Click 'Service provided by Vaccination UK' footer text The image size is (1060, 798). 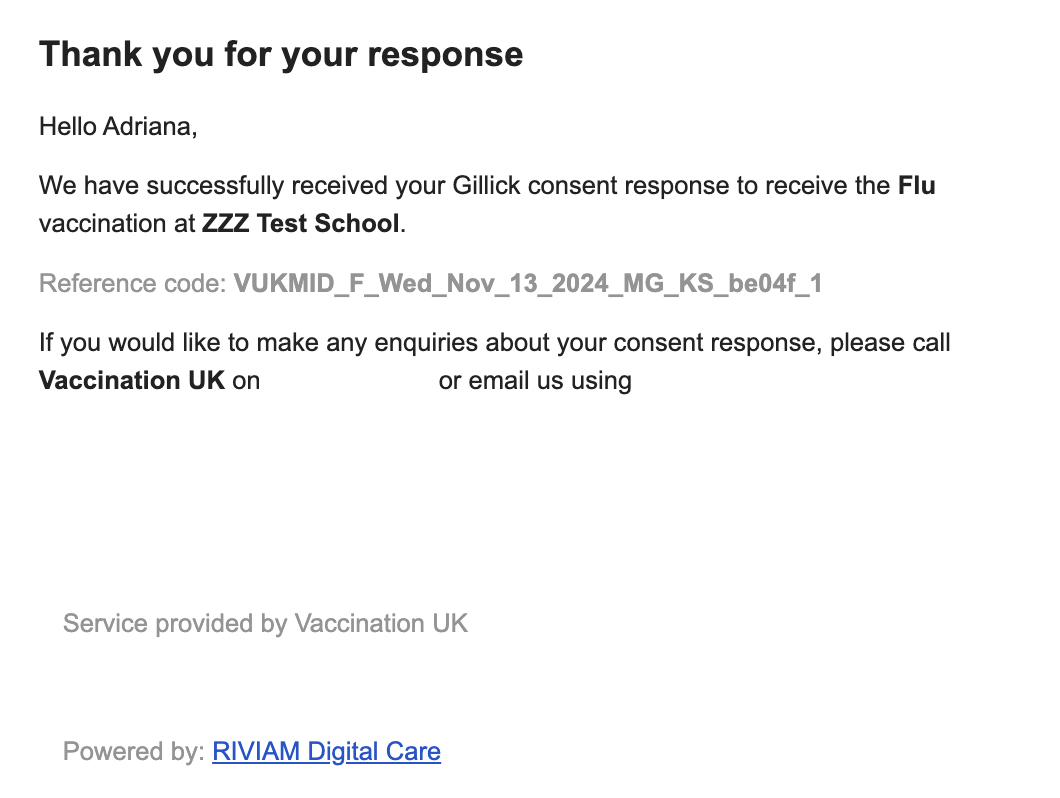[265, 623]
